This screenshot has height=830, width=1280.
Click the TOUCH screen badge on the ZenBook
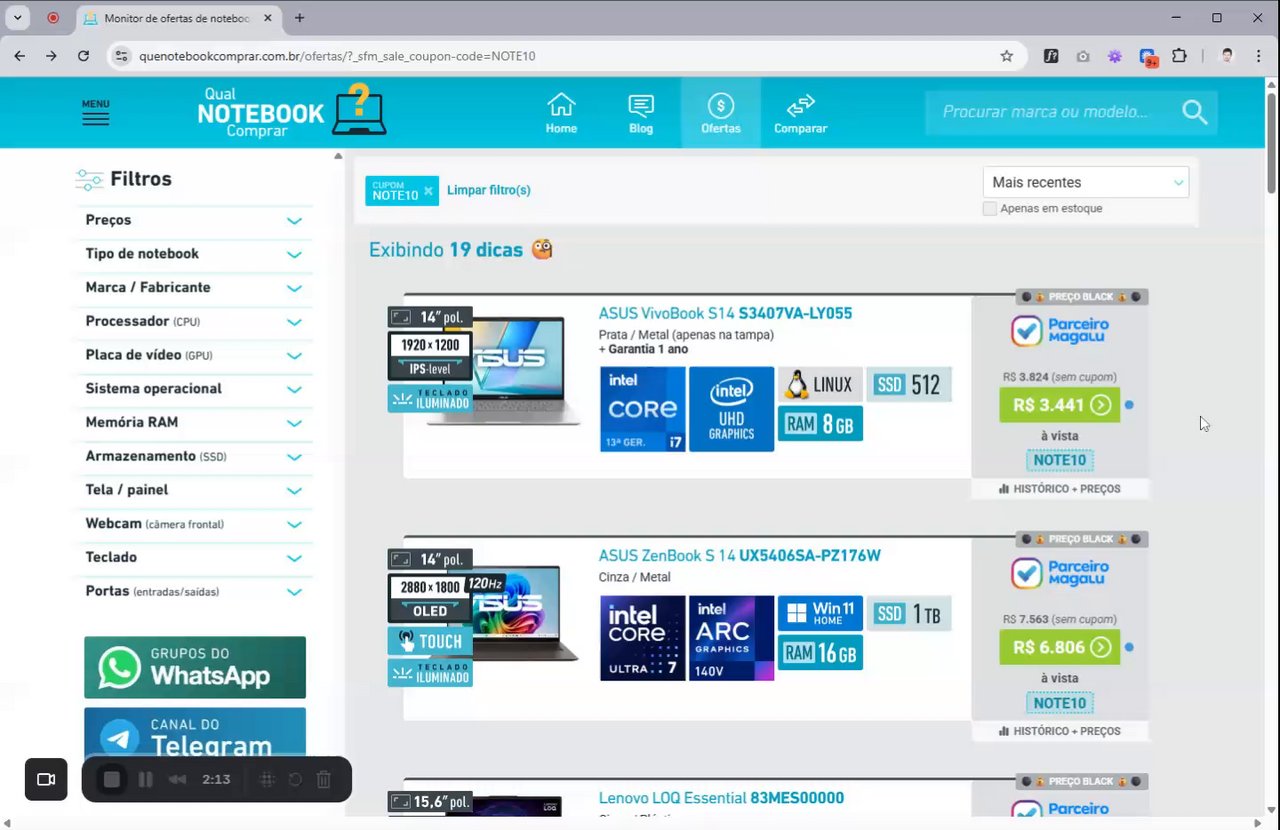coord(430,641)
